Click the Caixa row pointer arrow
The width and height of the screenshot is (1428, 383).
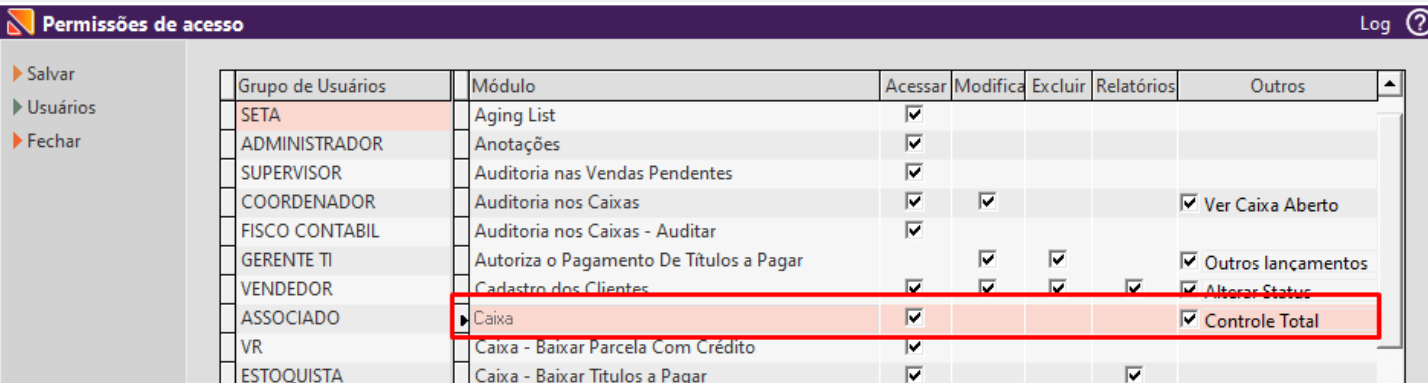click(464, 320)
